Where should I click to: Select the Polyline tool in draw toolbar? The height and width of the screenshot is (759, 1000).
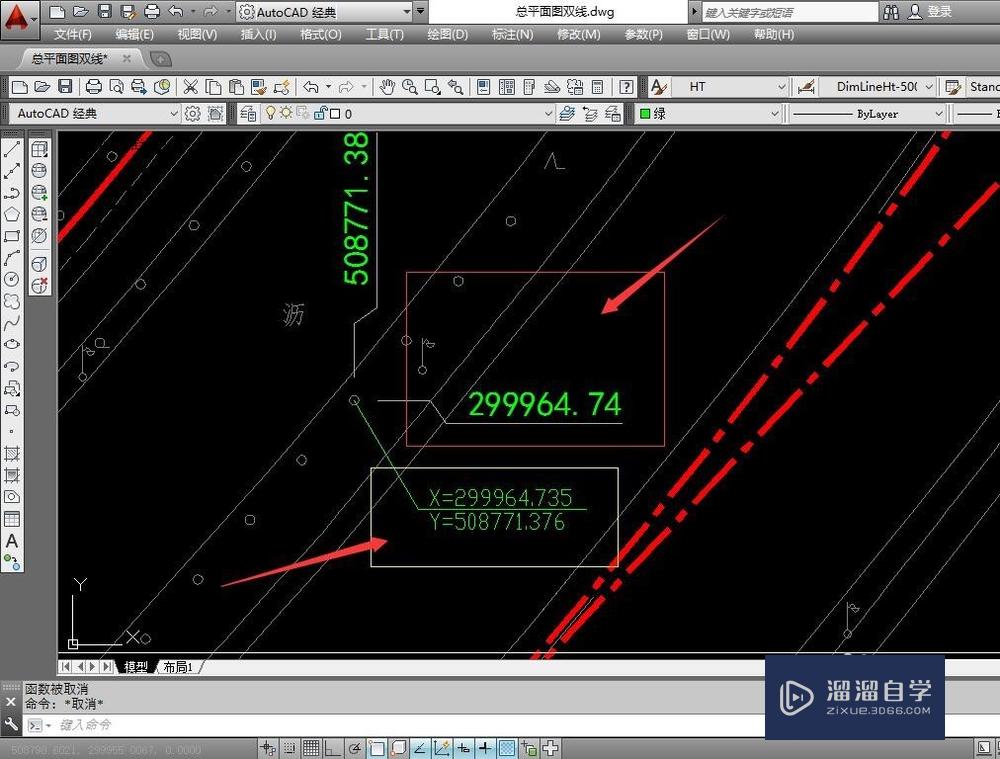(11, 192)
